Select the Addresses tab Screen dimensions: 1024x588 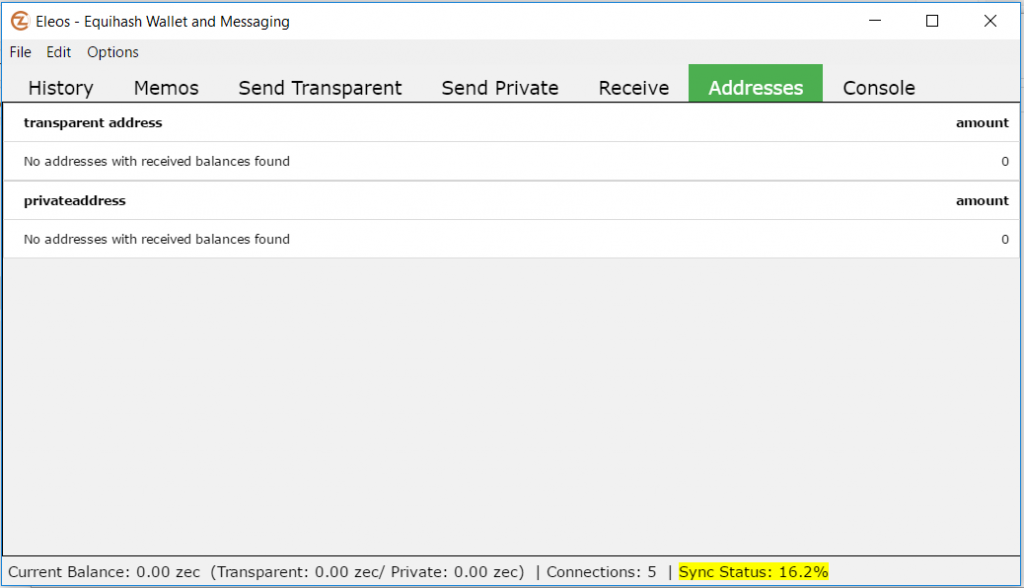tap(756, 84)
